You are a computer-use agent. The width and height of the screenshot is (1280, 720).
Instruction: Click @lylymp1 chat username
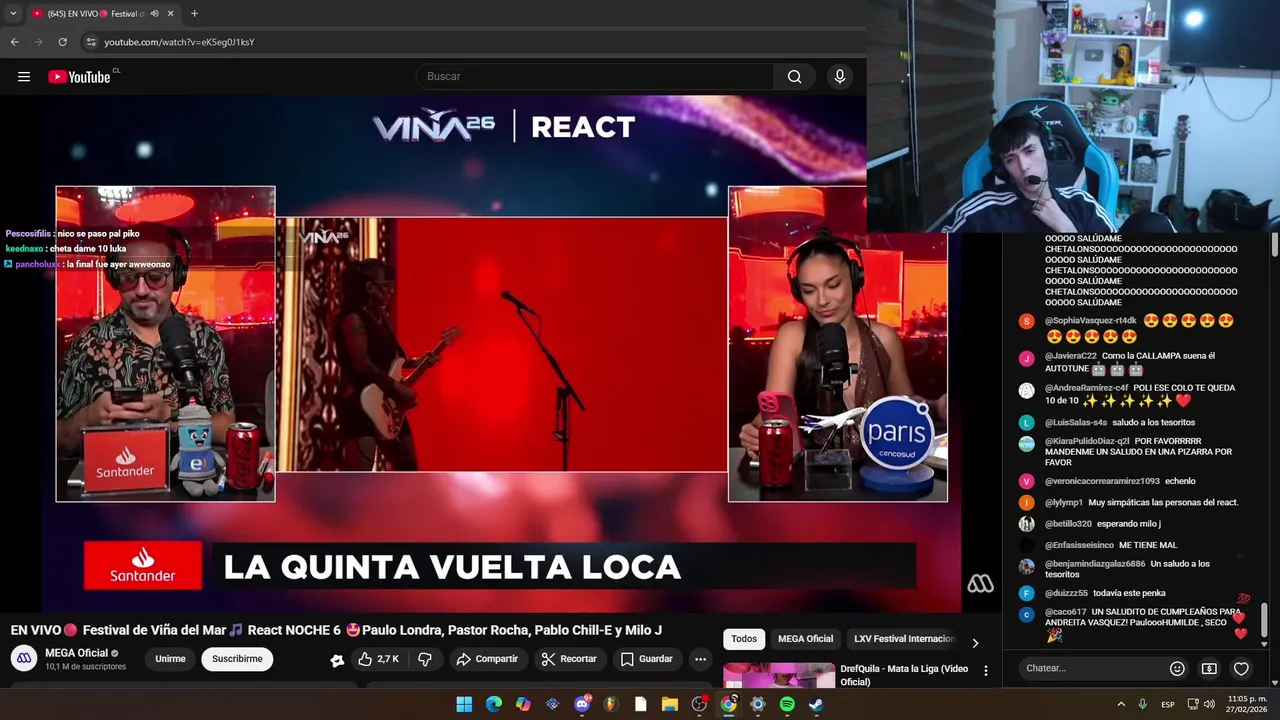point(1064,502)
